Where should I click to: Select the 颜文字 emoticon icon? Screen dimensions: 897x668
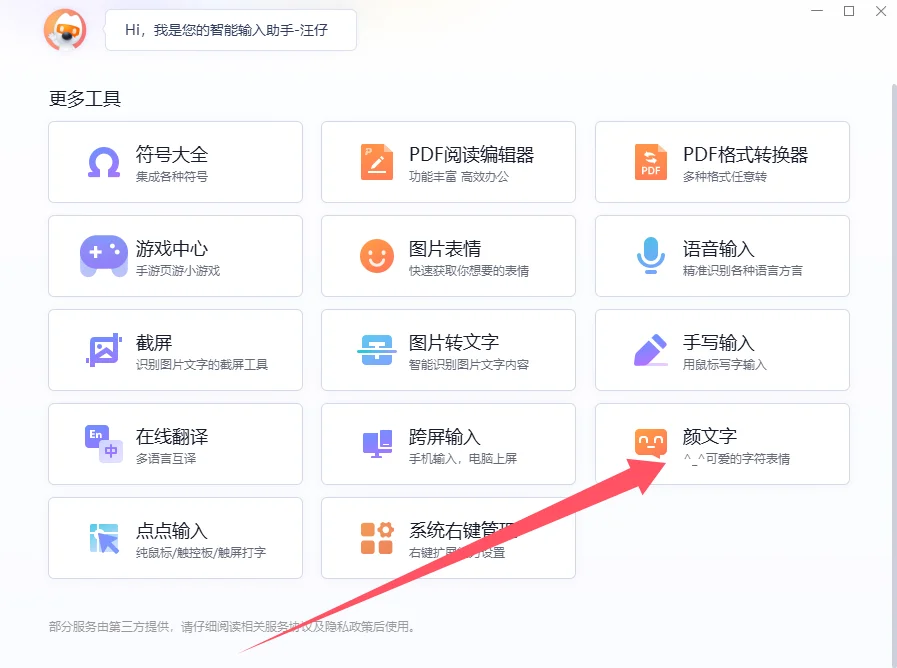coord(651,444)
